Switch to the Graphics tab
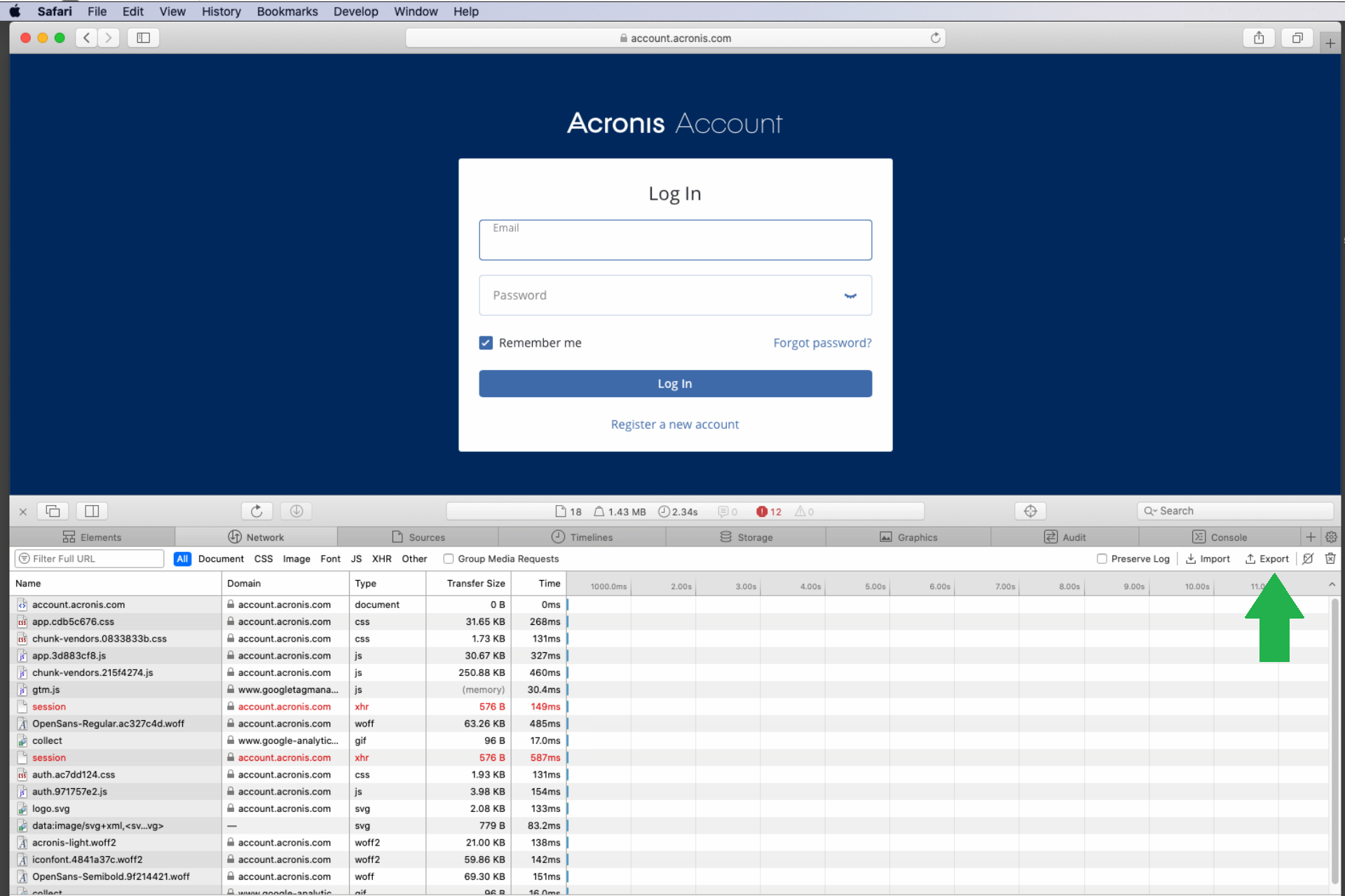1345x896 pixels. [908, 537]
